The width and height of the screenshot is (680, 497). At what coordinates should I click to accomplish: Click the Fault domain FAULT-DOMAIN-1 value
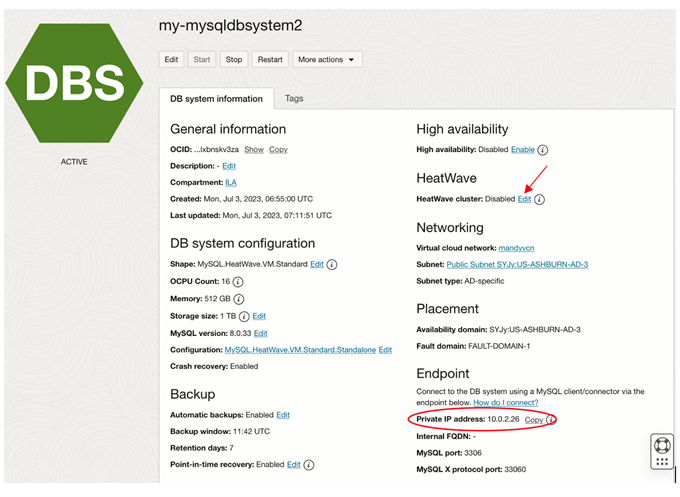[x=499, y=347]
